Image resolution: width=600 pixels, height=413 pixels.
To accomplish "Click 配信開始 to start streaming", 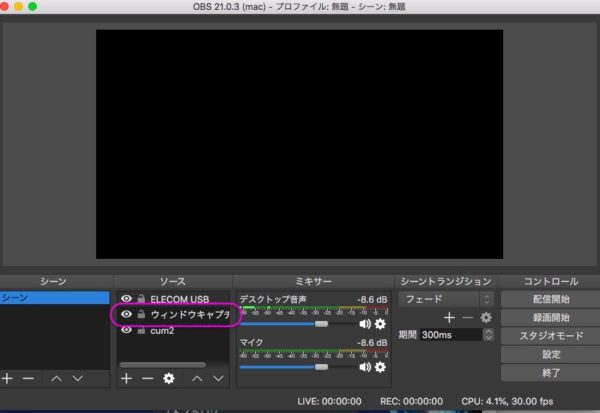I will 550,298.
